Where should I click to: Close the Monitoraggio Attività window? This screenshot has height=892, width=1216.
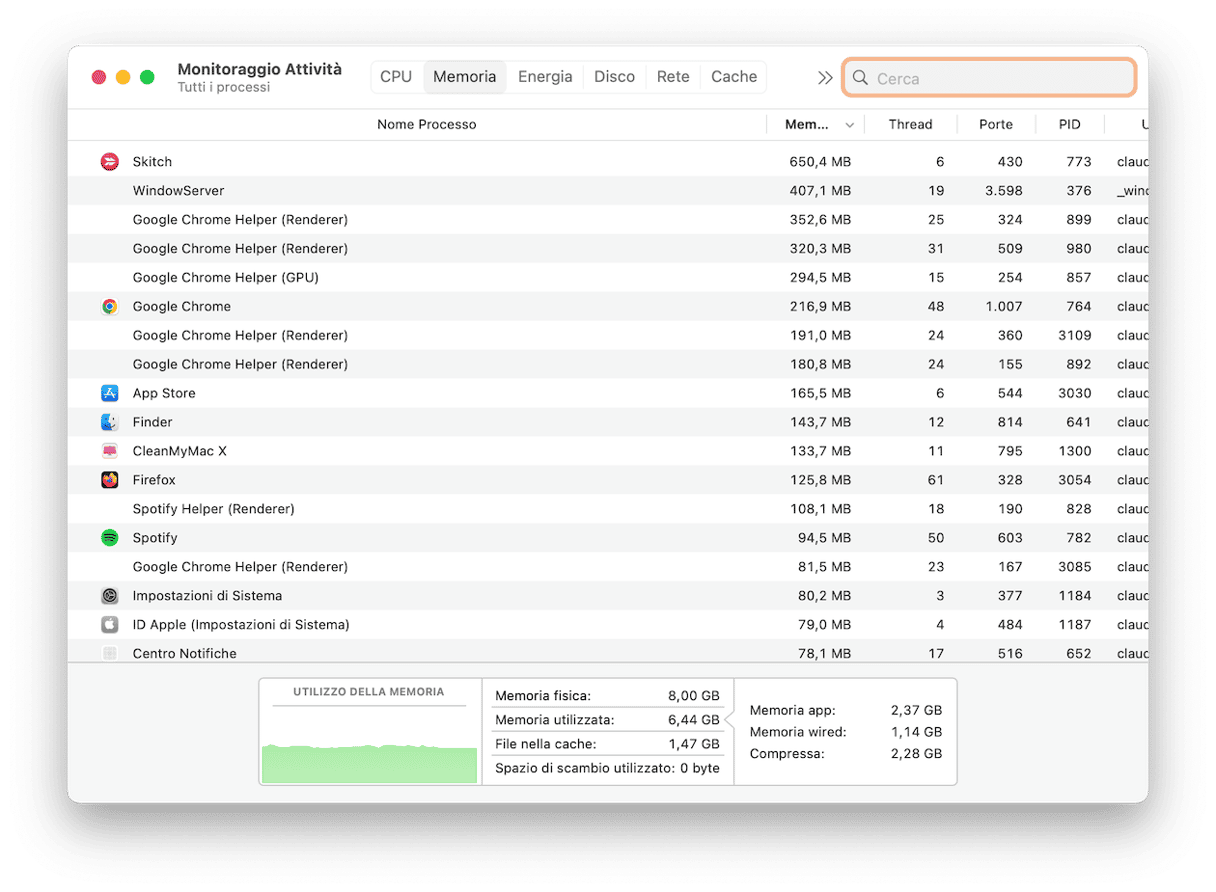(99, 77)
